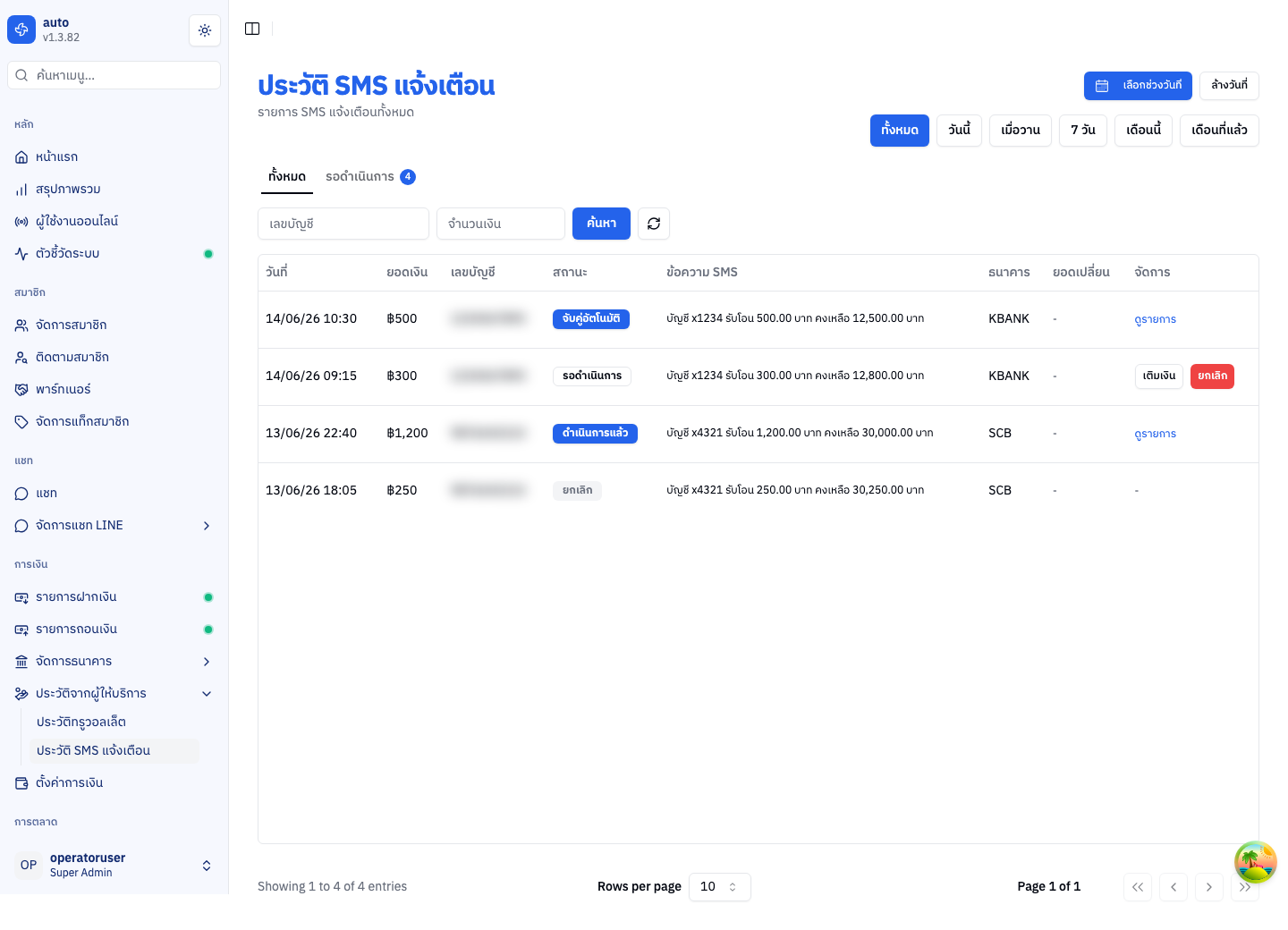Click the handshake icon for พาร์ทเนอร์
The image size is (1288, 930).
pos(21,390)
